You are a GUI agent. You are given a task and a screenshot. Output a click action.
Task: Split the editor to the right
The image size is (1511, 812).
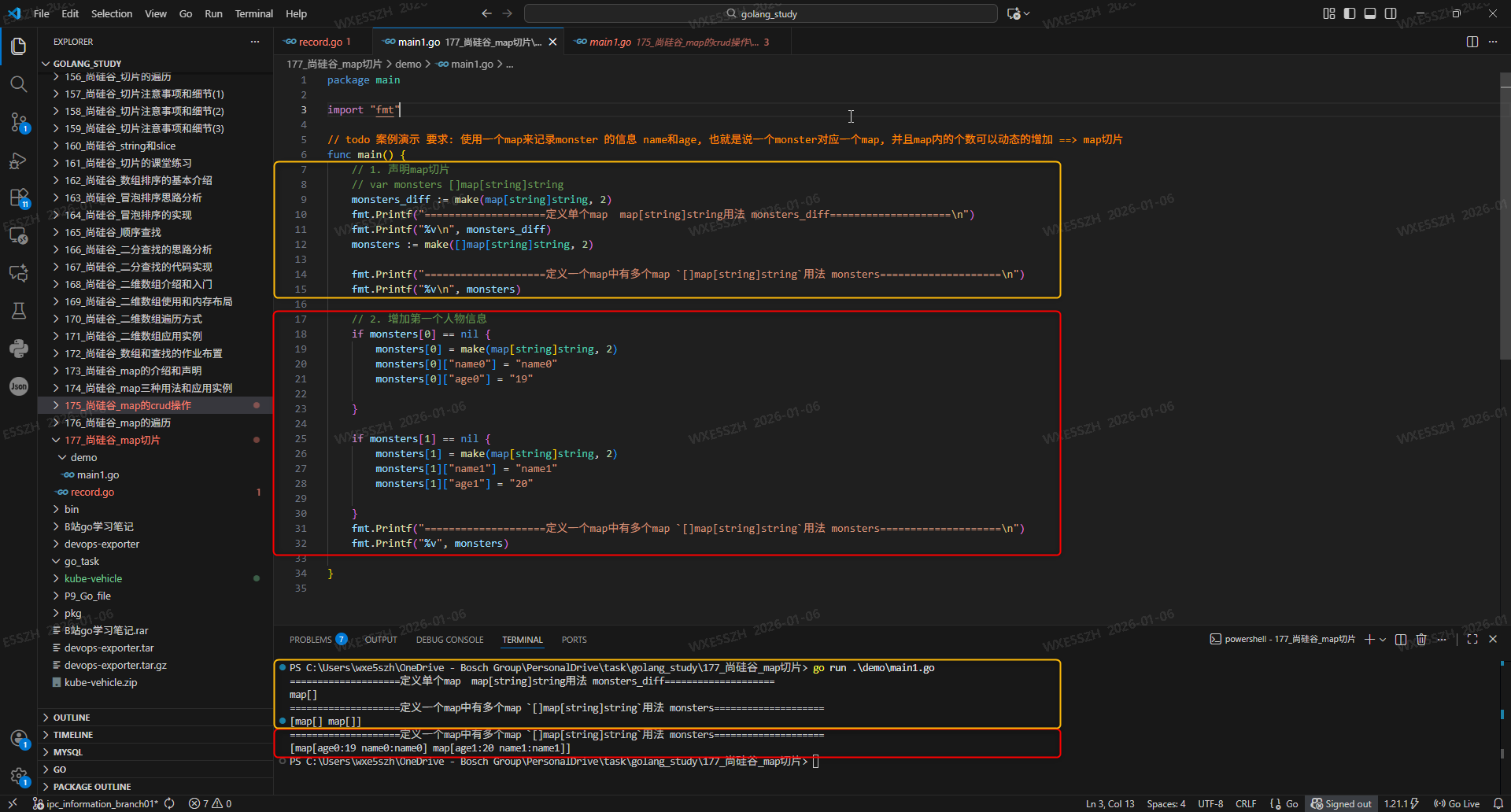coord(1472,42)
